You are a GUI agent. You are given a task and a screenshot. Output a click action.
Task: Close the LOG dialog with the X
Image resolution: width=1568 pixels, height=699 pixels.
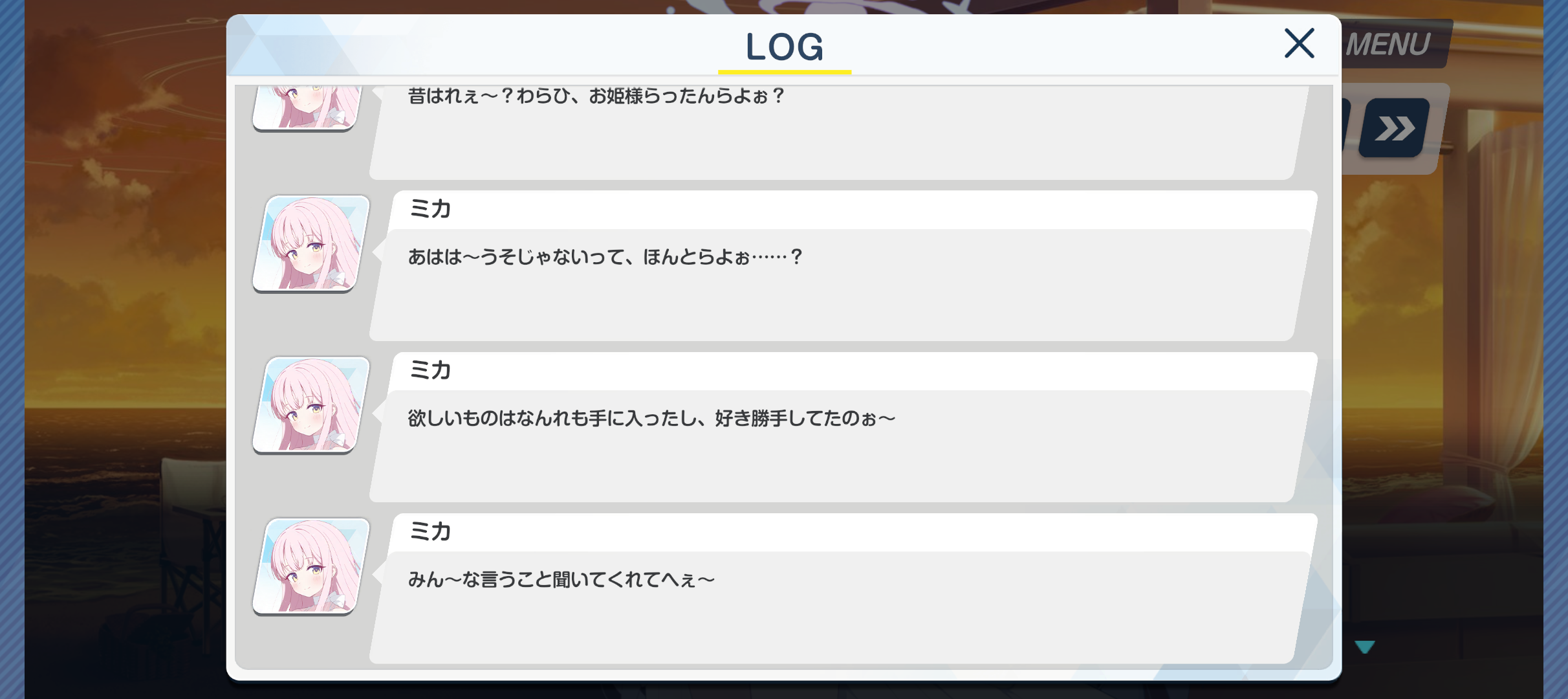coord(1299,43)
